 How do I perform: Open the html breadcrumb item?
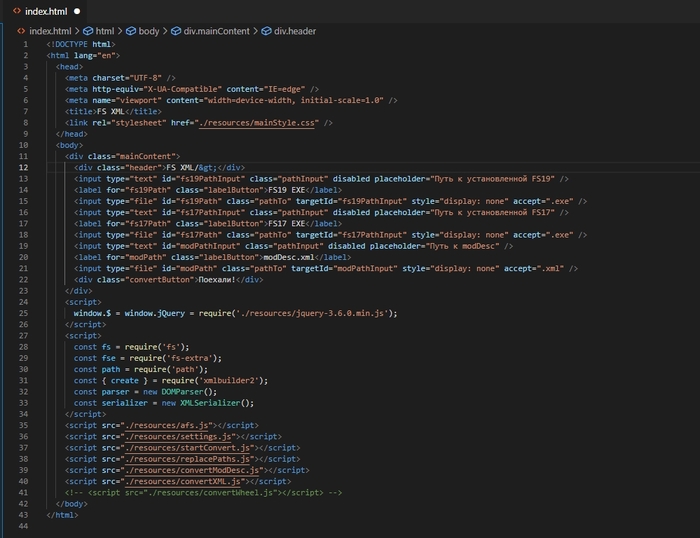pyautogui.click(x=105, y=31)
